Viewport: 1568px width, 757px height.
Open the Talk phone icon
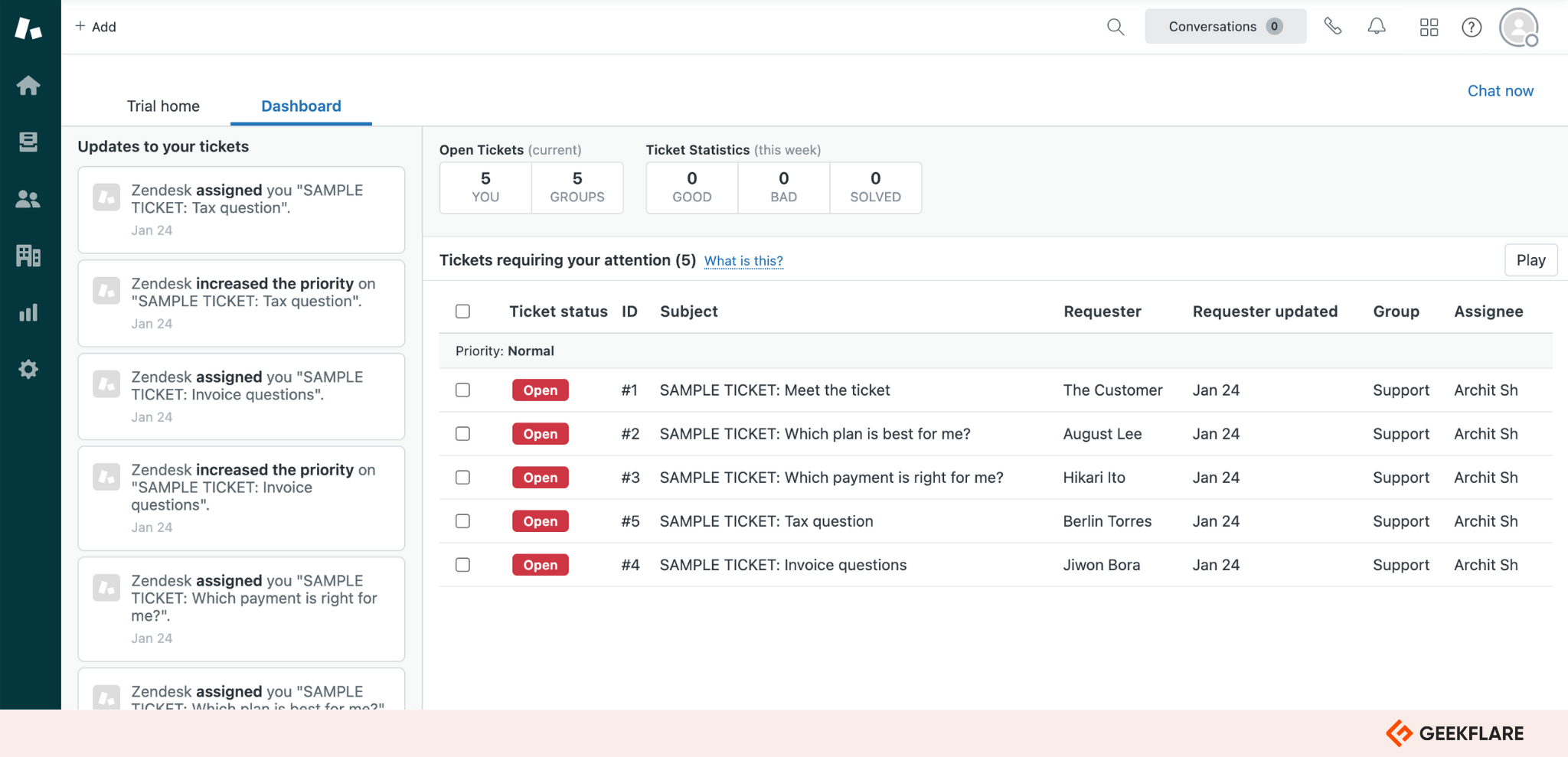tap(1333, 27)
